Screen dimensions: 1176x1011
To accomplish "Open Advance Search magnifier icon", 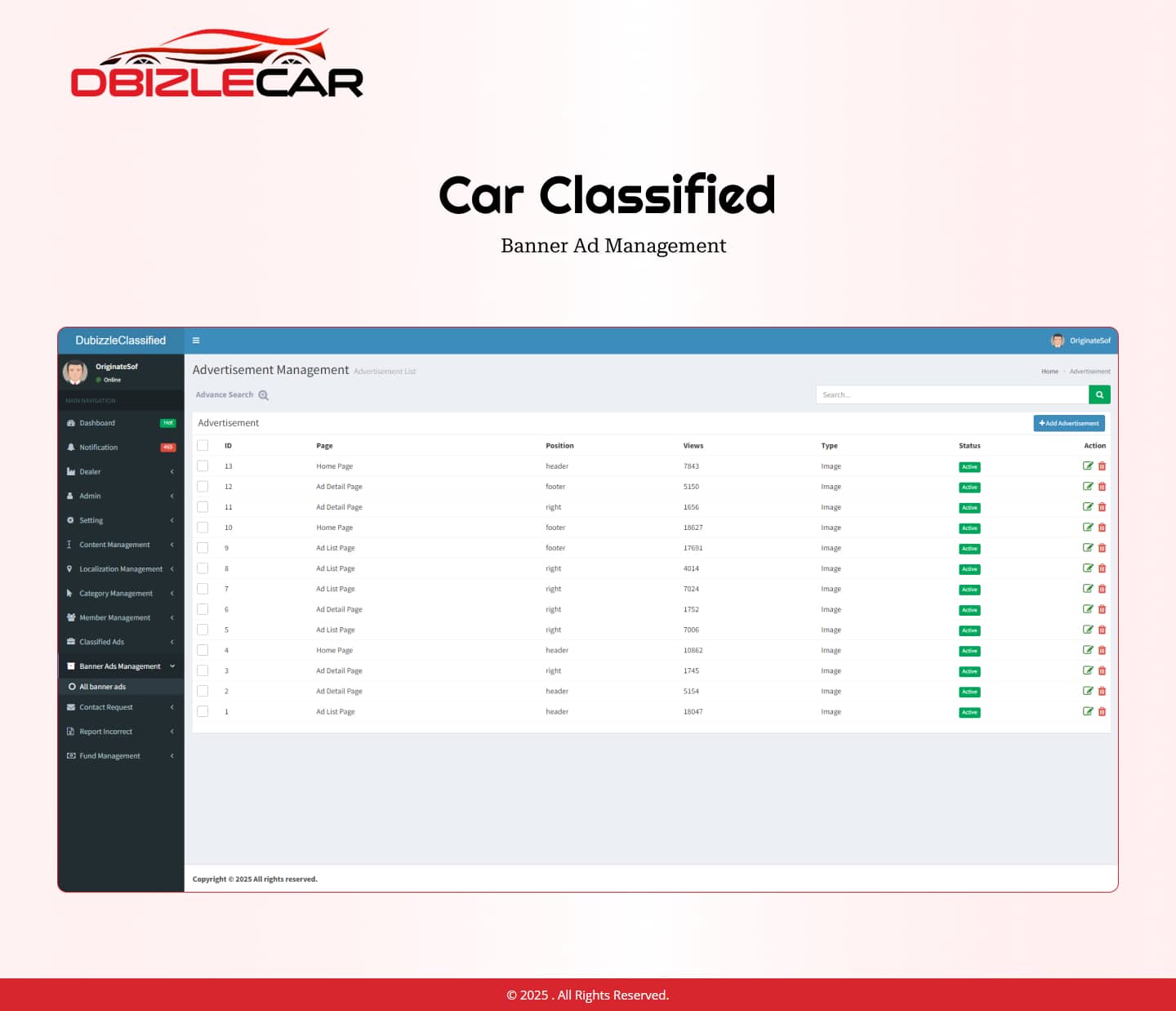I will (x=263, y=395).
